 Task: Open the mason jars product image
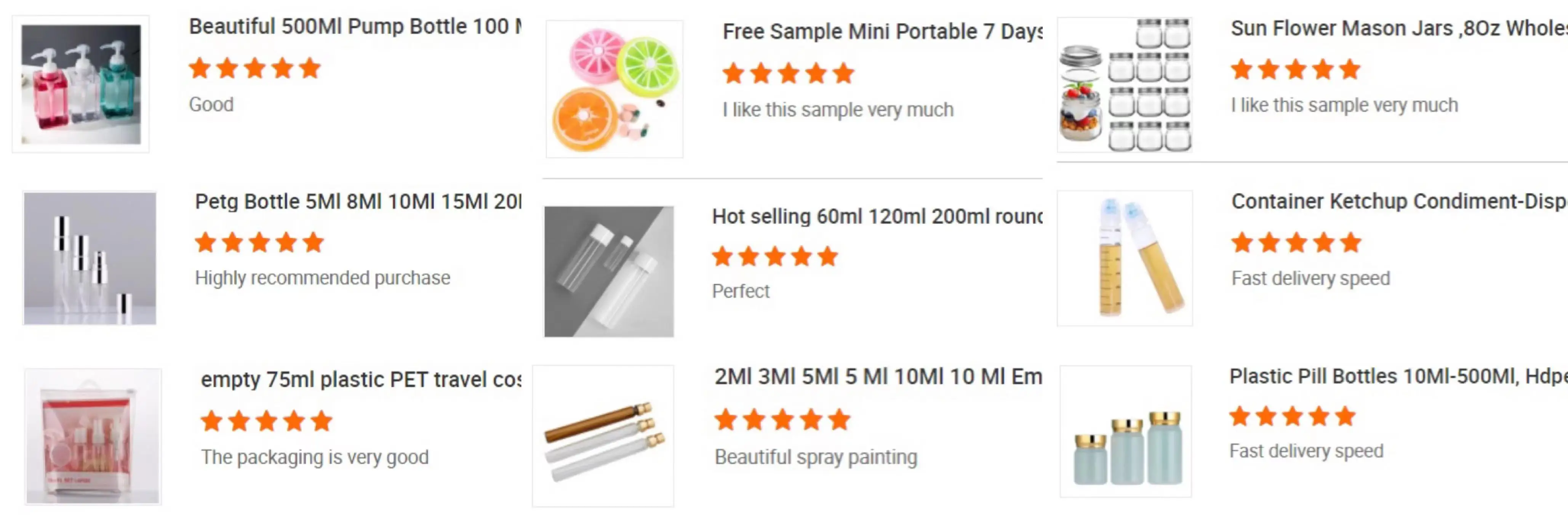click(x=1125, y=84)
